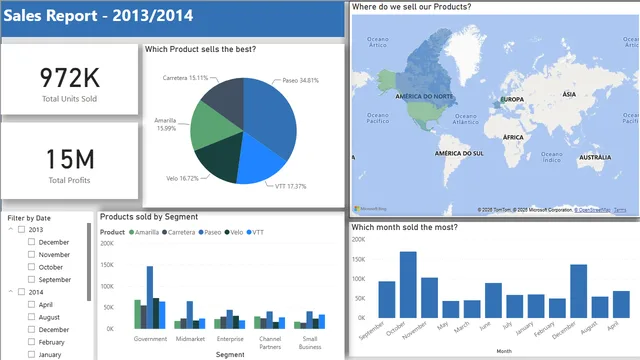Image resolution: width=640 pixels, height=360 pixels.
Task: Tick the January checkbox
Action: click(x=31, y=354)
